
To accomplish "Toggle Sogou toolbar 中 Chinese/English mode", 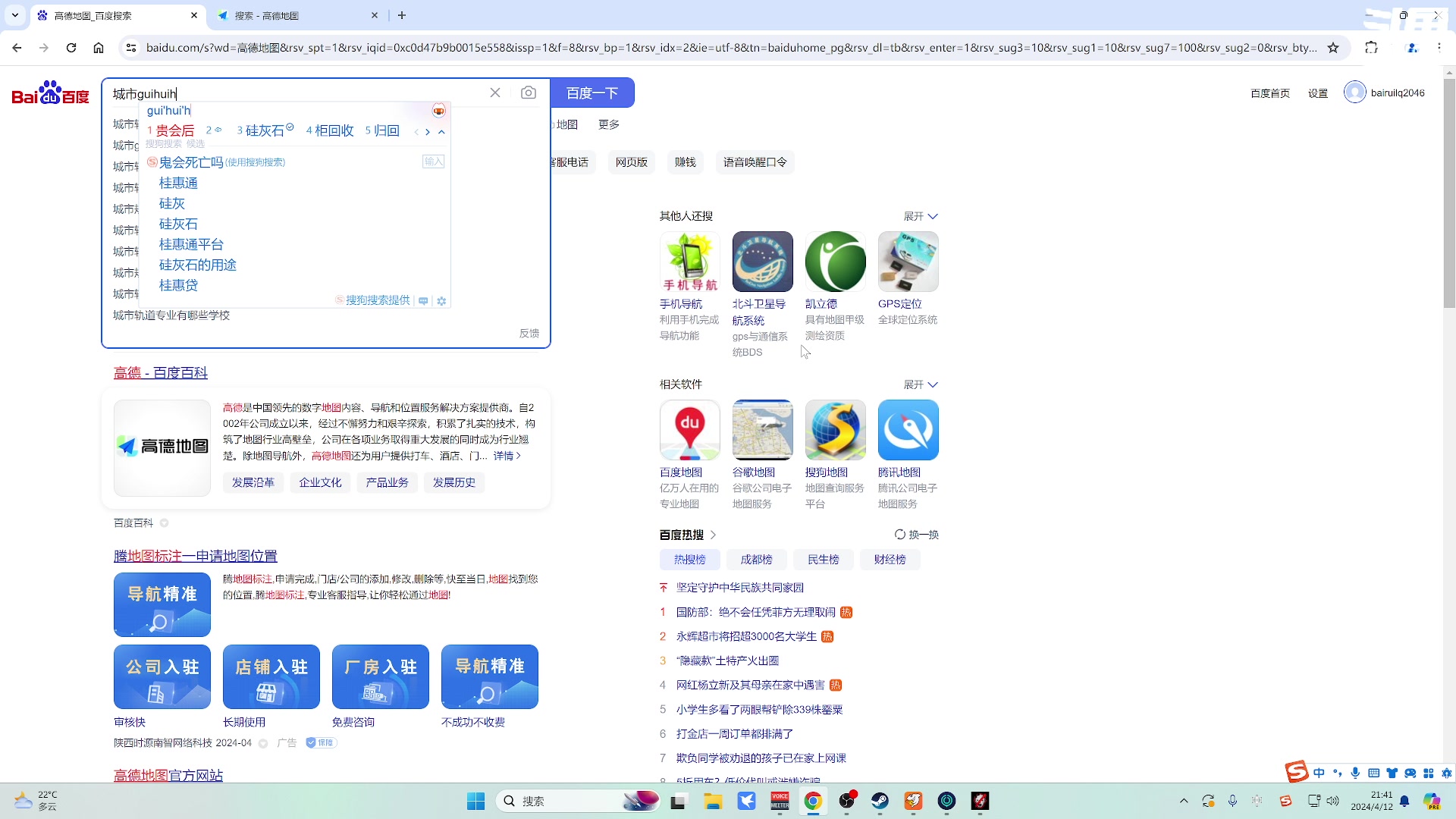I will (1319, 773).
